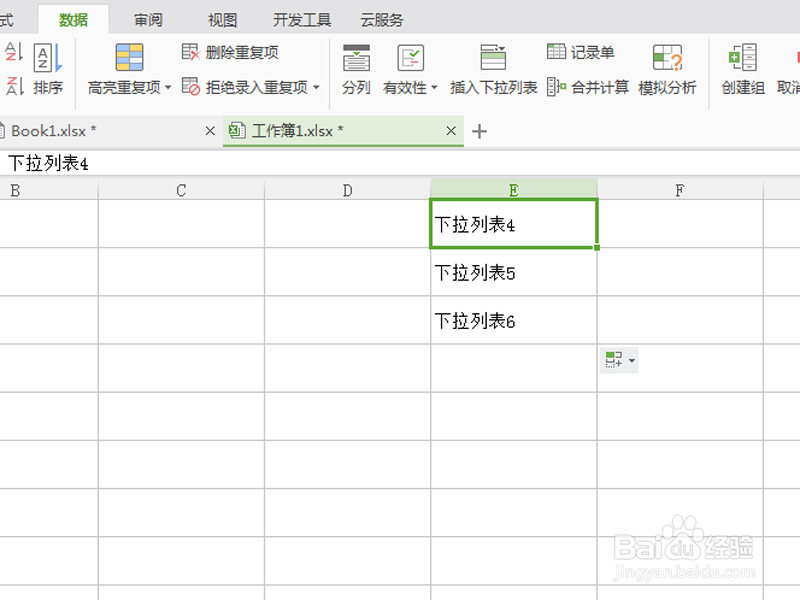The image size is (800, 600).
Task: Click the 有效性 data validation icon
Action: pyautogui.click(x=410, y=58)
